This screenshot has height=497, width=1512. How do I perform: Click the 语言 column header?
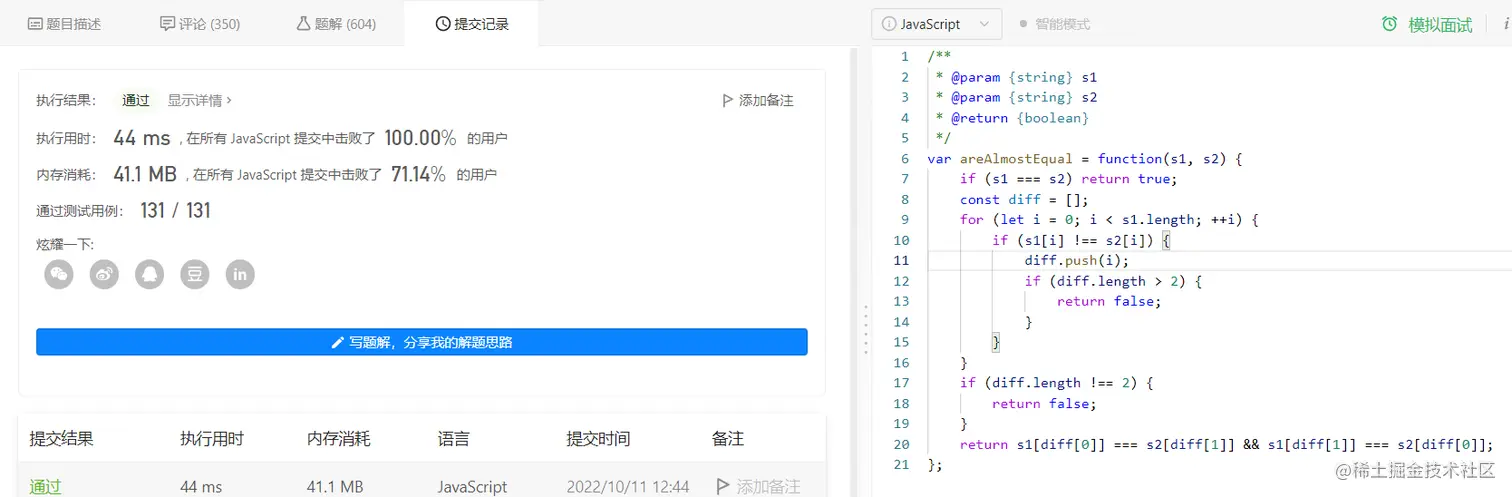[x=453, y=439]
